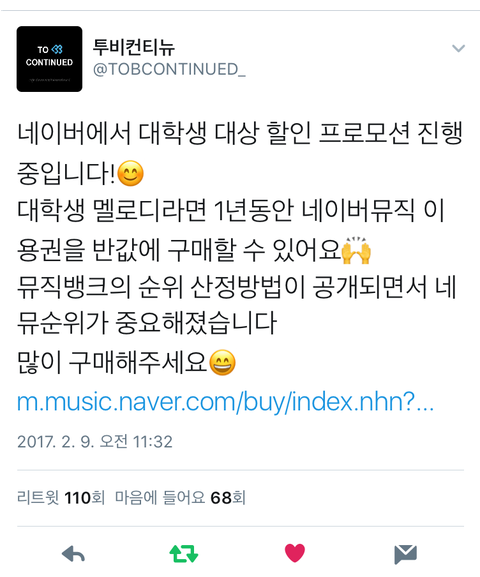Tap the @TOBCONTINUED_ handle

pos(169,69)
